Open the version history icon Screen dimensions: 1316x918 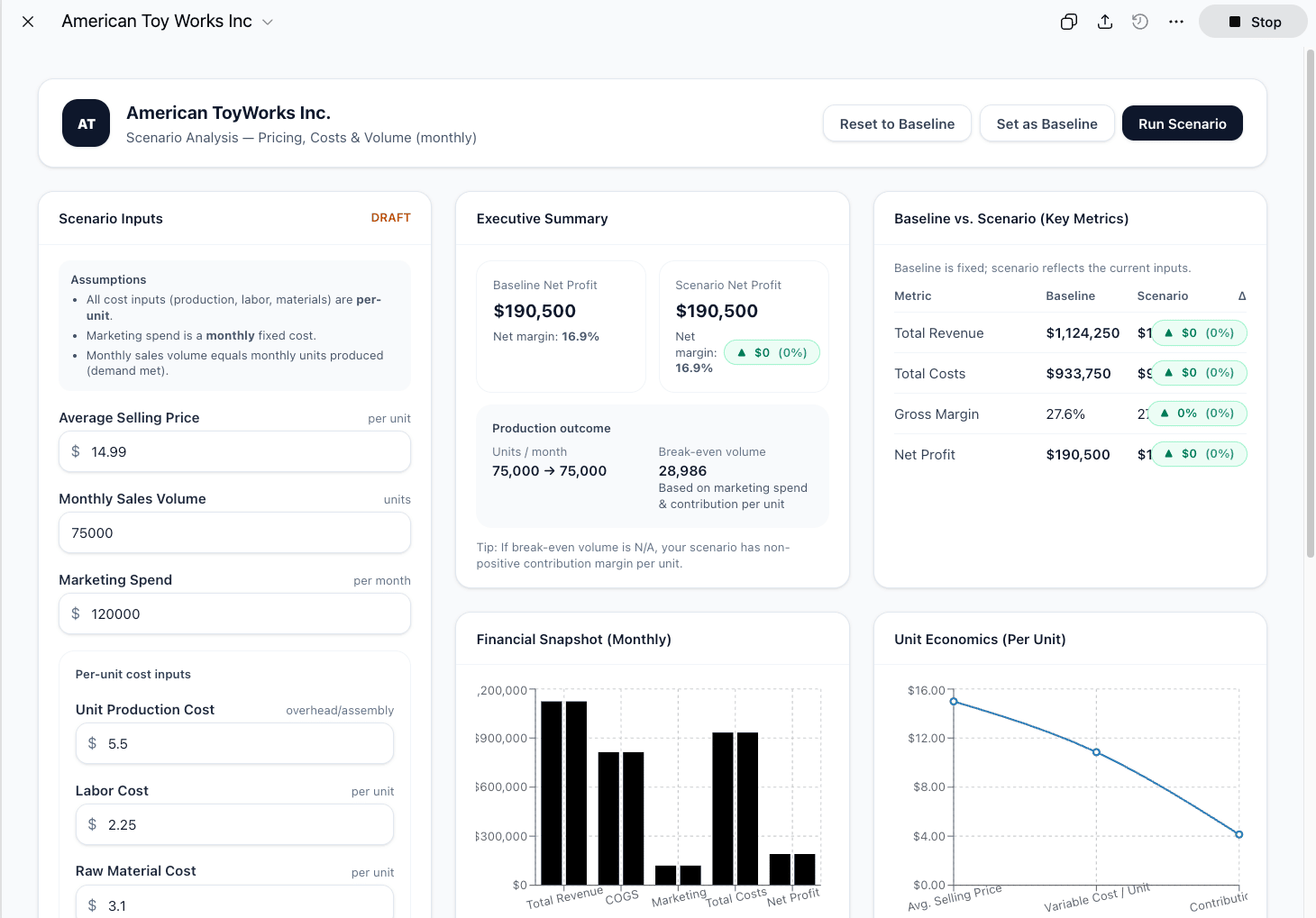click(x=1140, y=23)
